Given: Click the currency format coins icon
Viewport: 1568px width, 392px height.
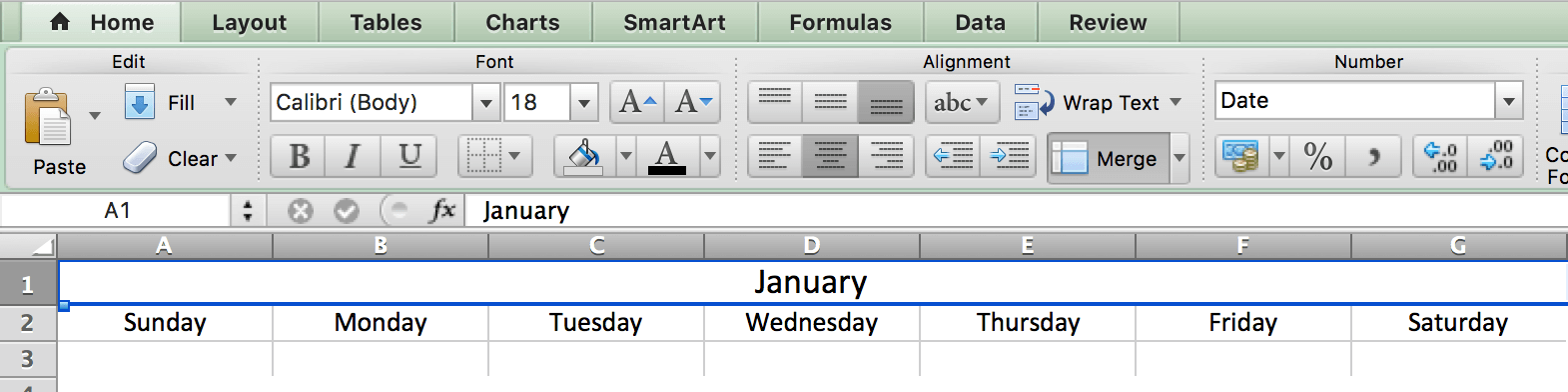Looking at the screenshot, I should (x=1241, y=157).
